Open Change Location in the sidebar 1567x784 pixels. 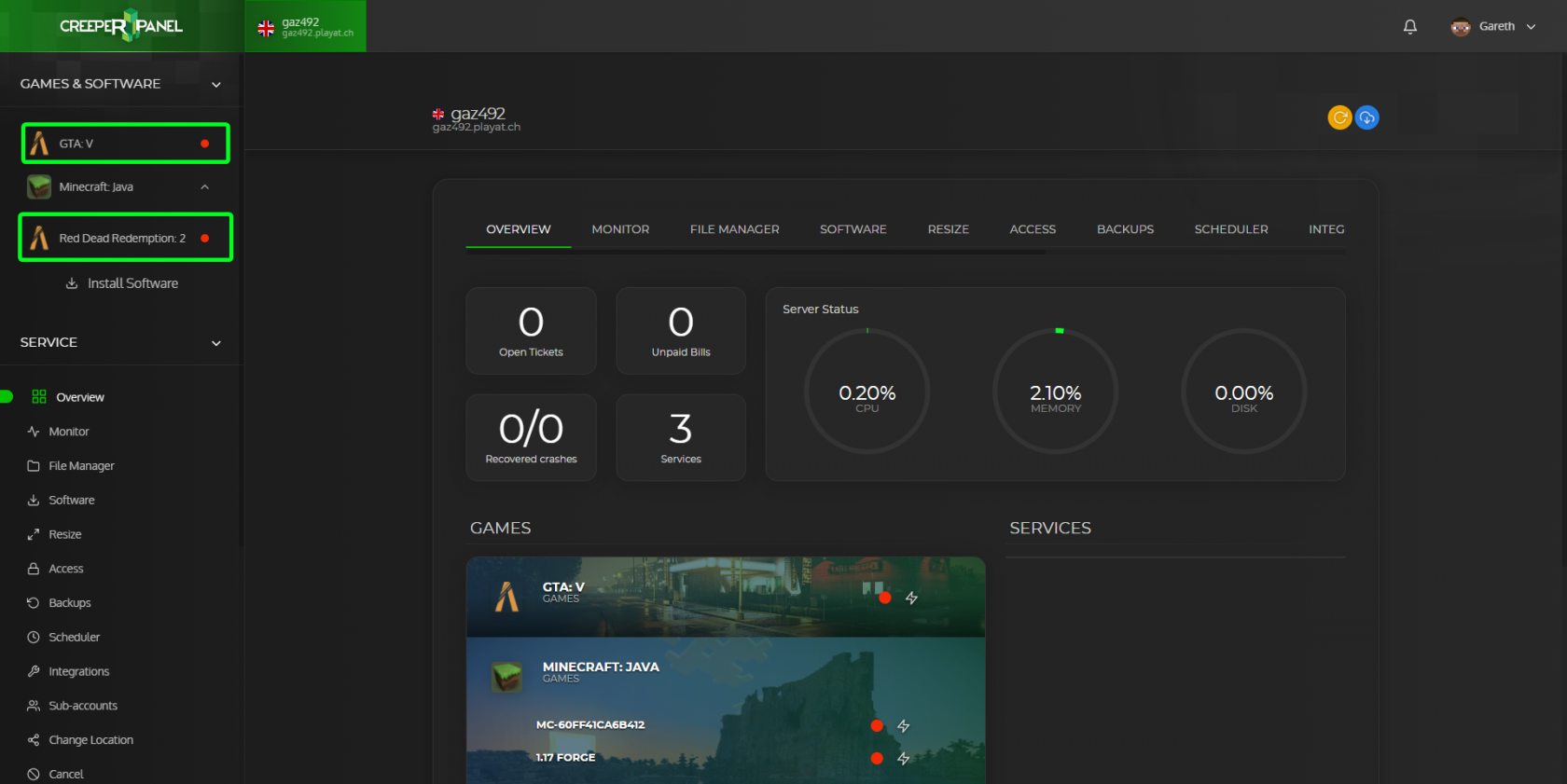(91, 740)
